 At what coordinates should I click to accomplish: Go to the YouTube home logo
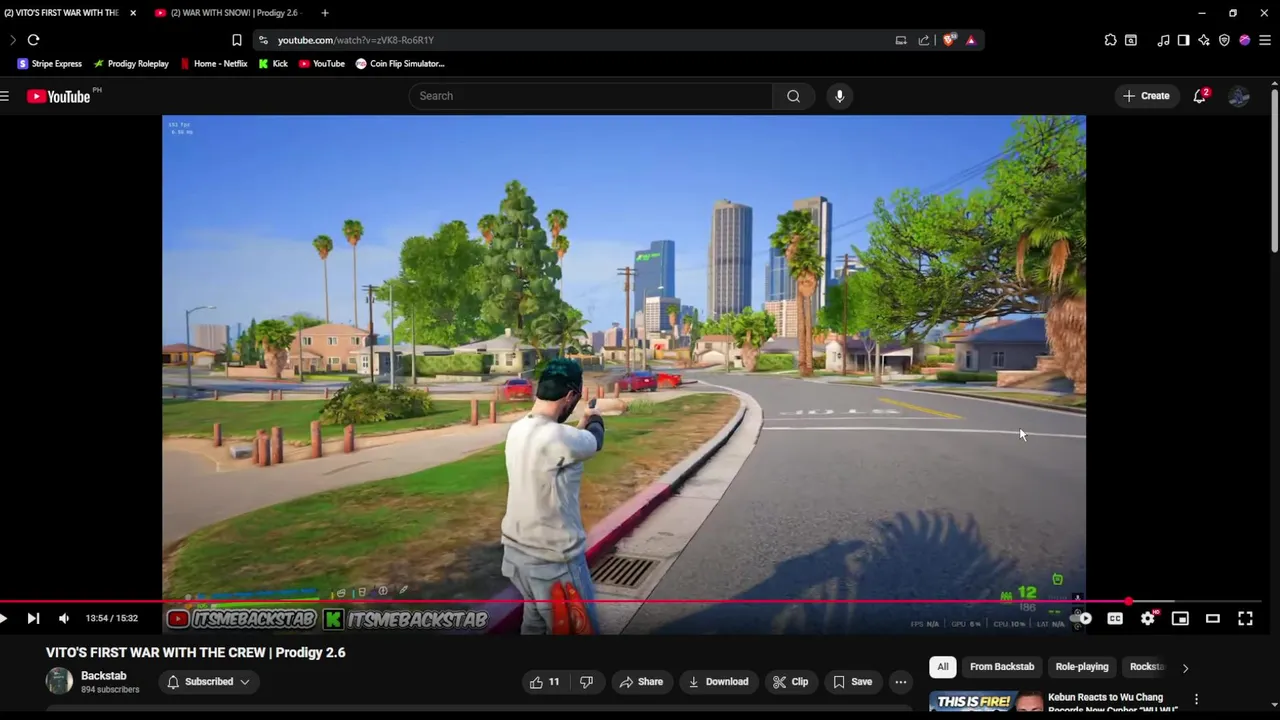pos(58,96)
